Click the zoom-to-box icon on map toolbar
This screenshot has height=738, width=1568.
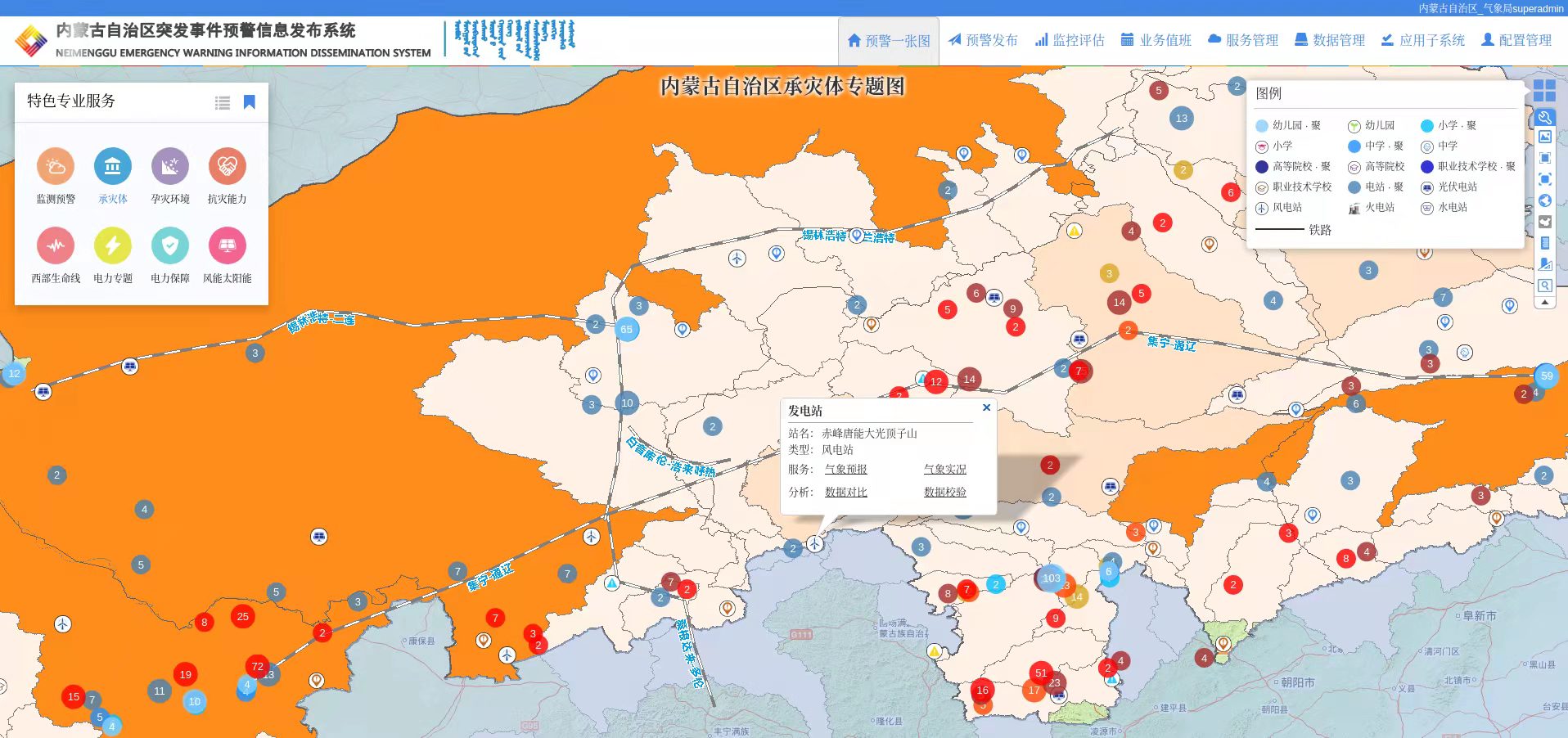[1545, 179]
